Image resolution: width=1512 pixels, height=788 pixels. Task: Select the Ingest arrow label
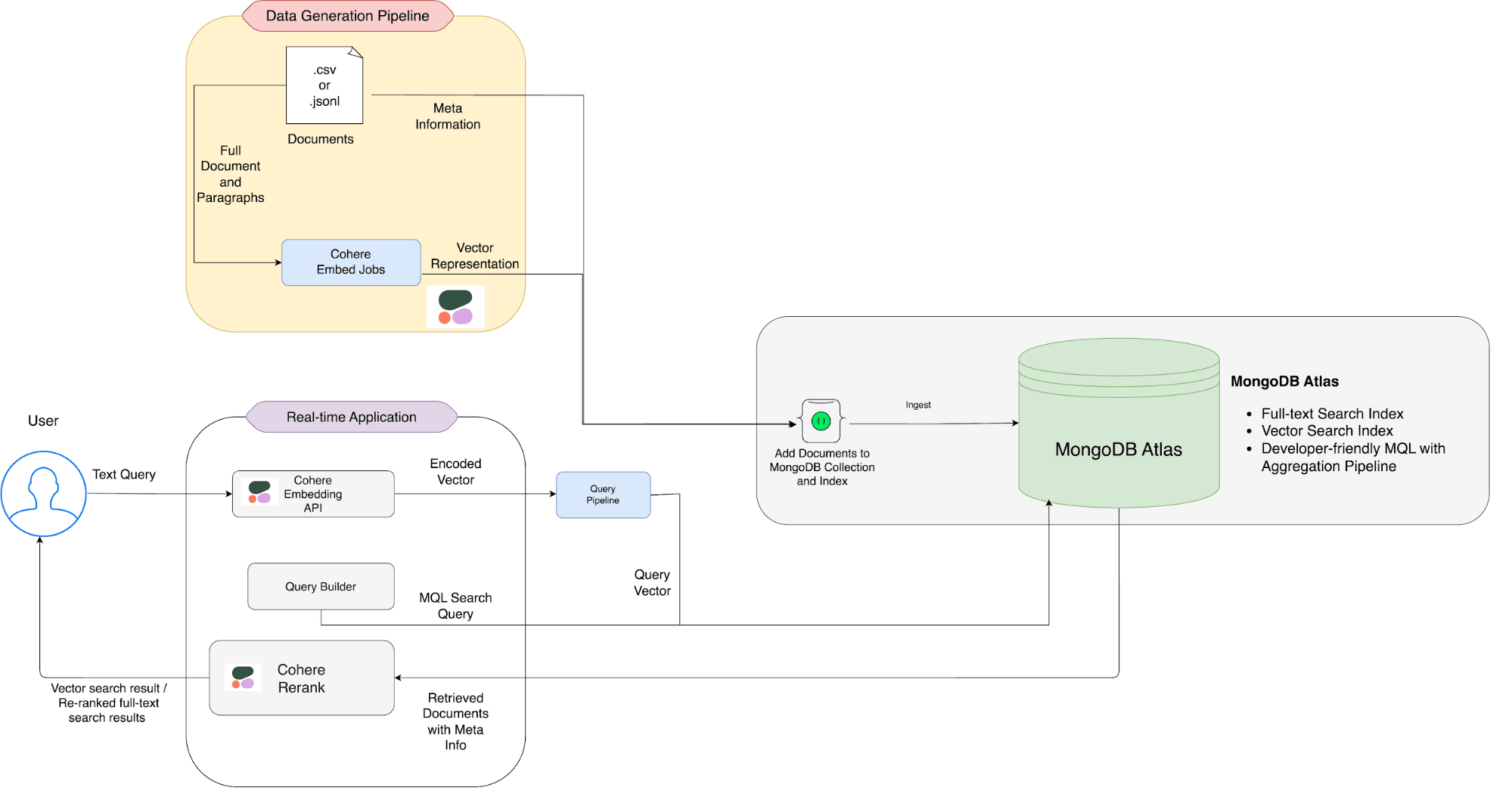coord(917,405)
